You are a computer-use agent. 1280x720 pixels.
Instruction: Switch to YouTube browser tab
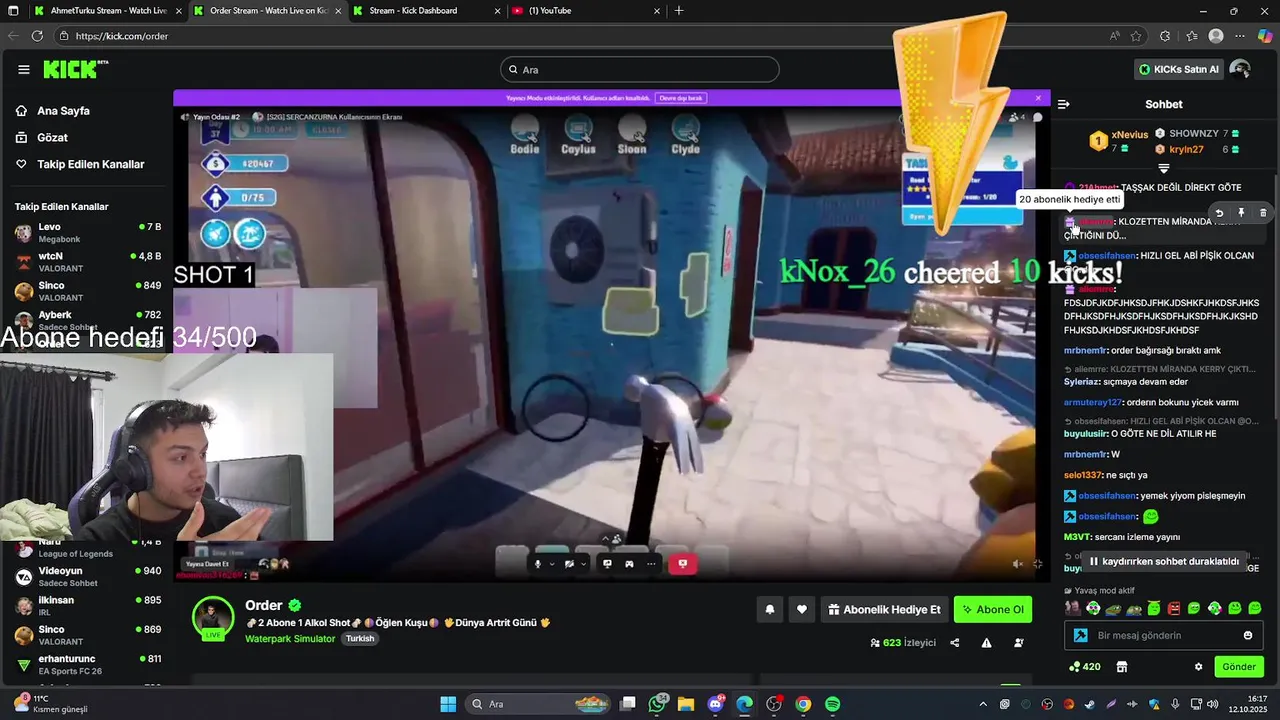pos(584,11)
